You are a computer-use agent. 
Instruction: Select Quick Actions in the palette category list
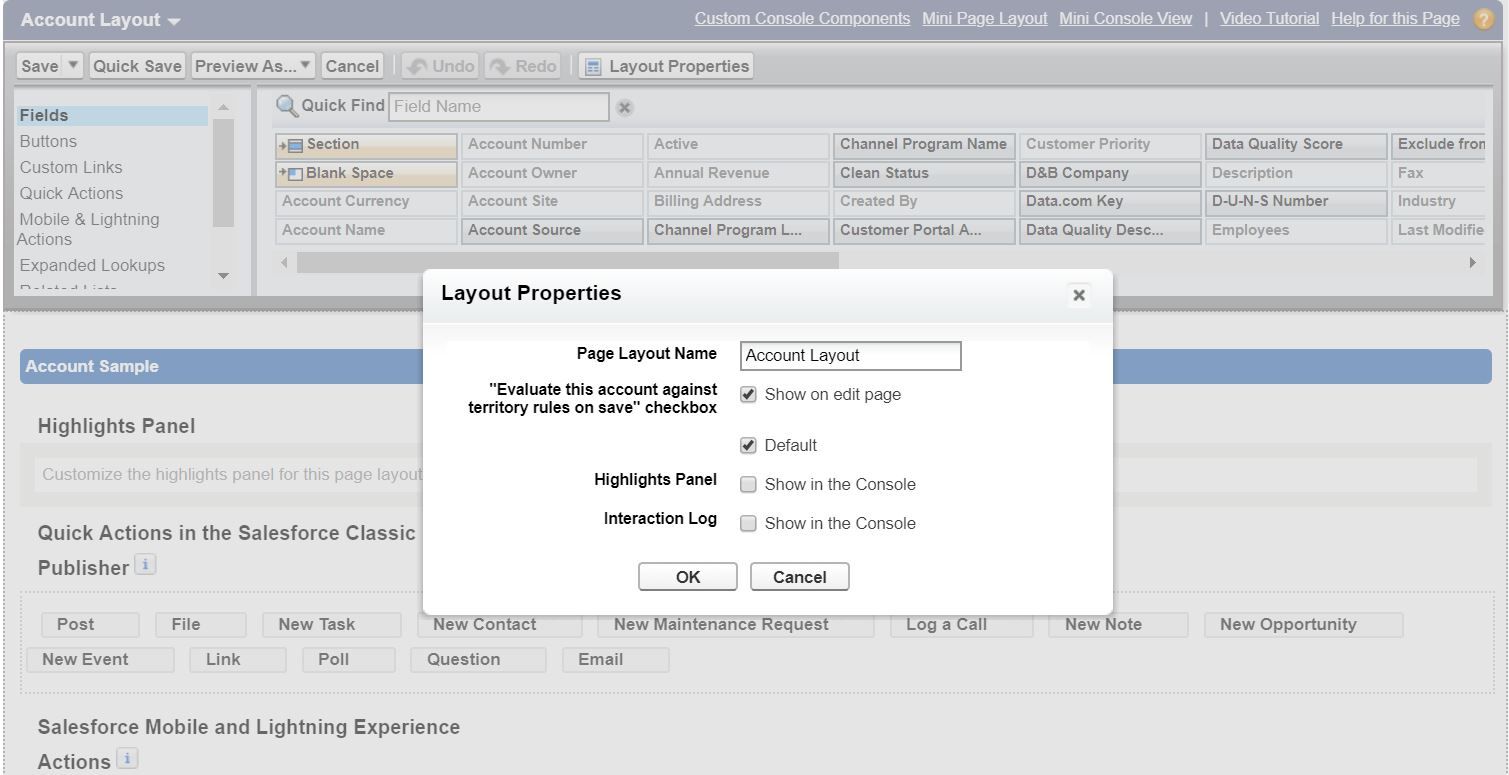coord(71,193)
